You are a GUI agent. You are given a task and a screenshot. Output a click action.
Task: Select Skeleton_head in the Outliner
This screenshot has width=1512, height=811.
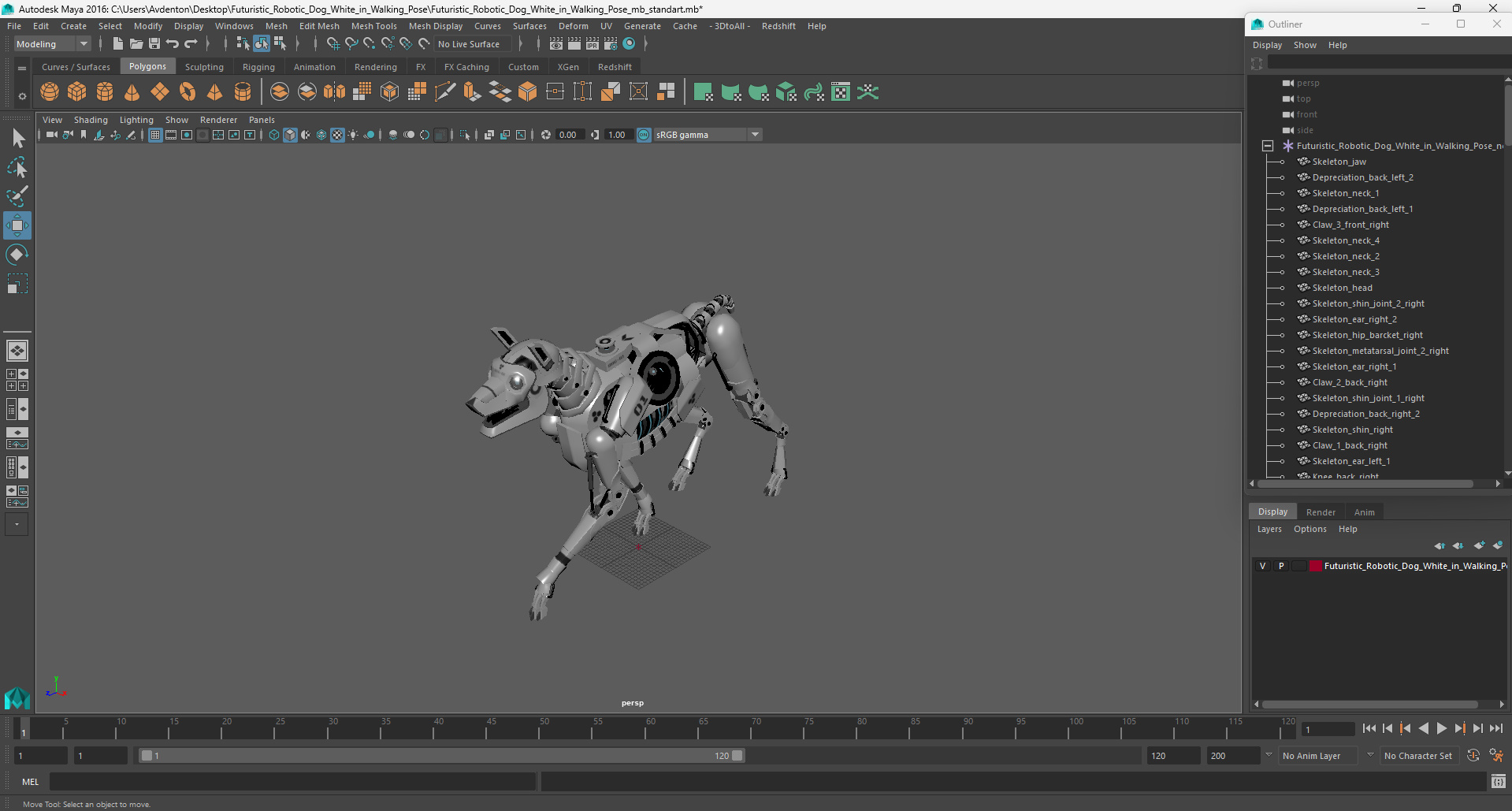(1342, 288)
